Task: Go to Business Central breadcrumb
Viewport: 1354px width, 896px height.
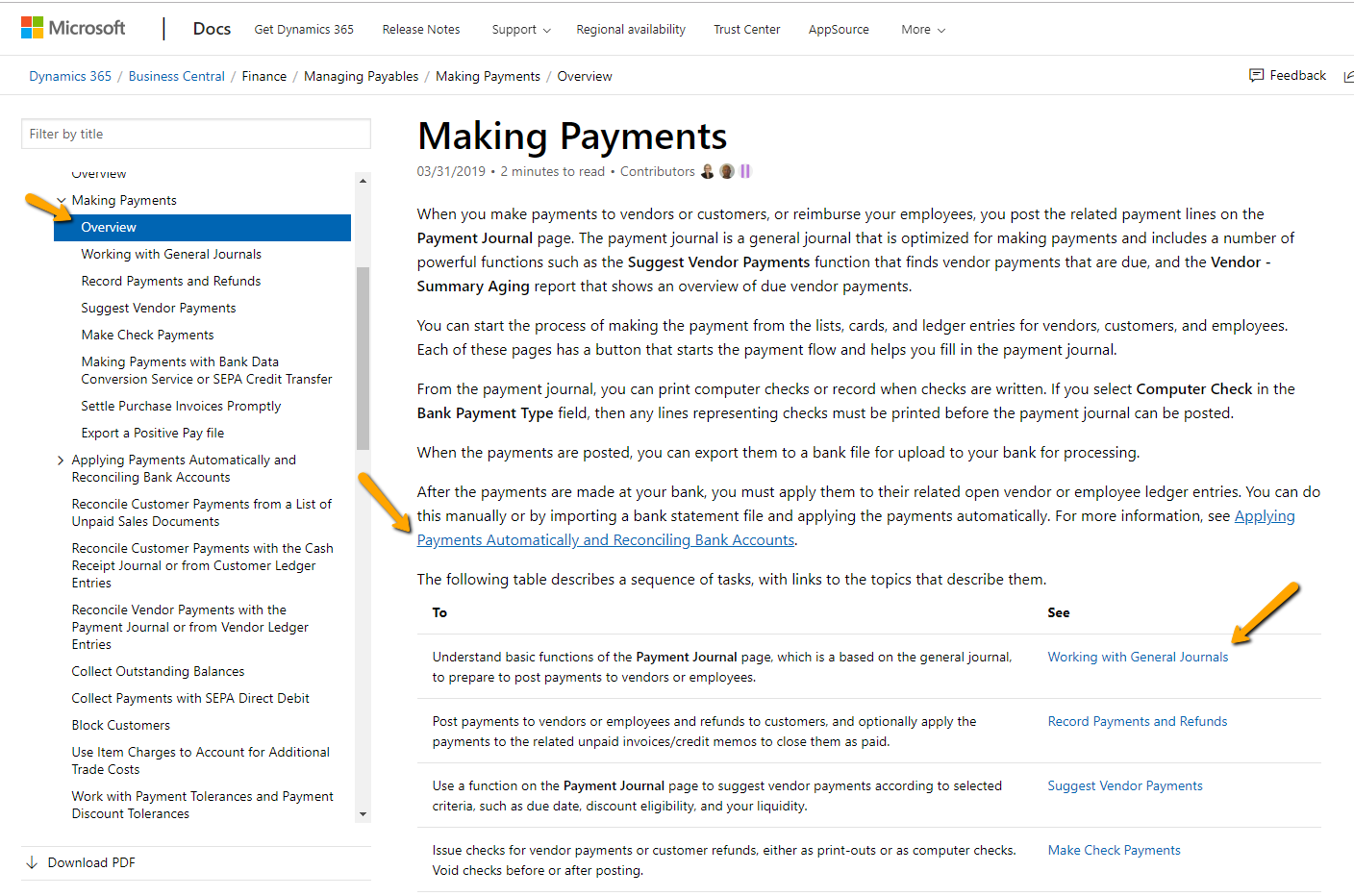Action: [x=177, y=76]
